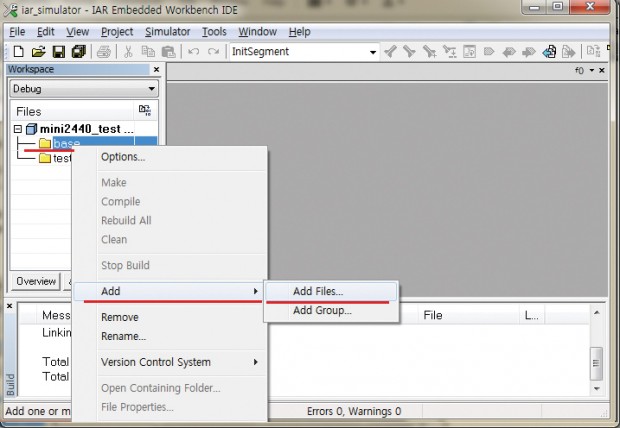Select the base group folder
The image size is (620, 428).
66,143
